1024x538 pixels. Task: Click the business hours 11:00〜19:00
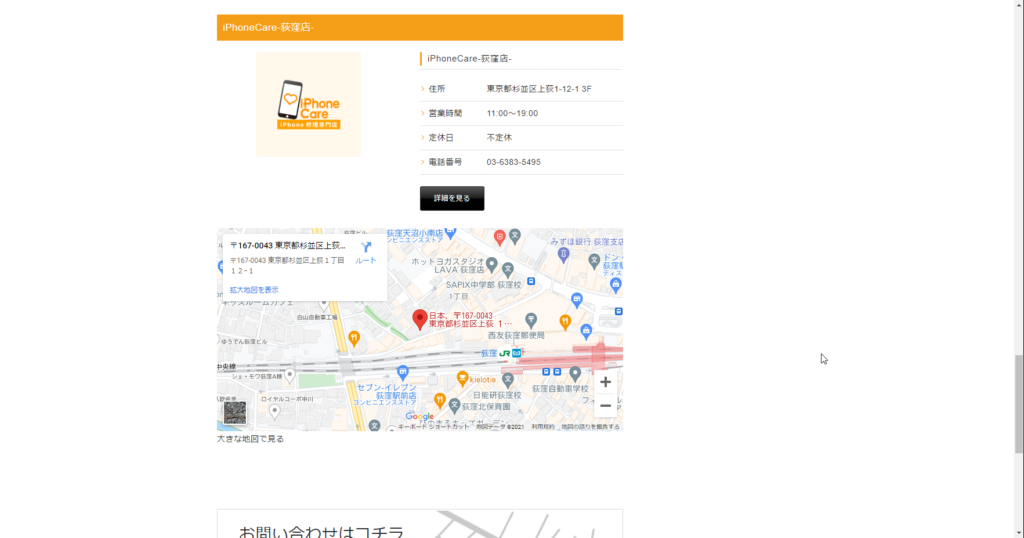(512, 113)
